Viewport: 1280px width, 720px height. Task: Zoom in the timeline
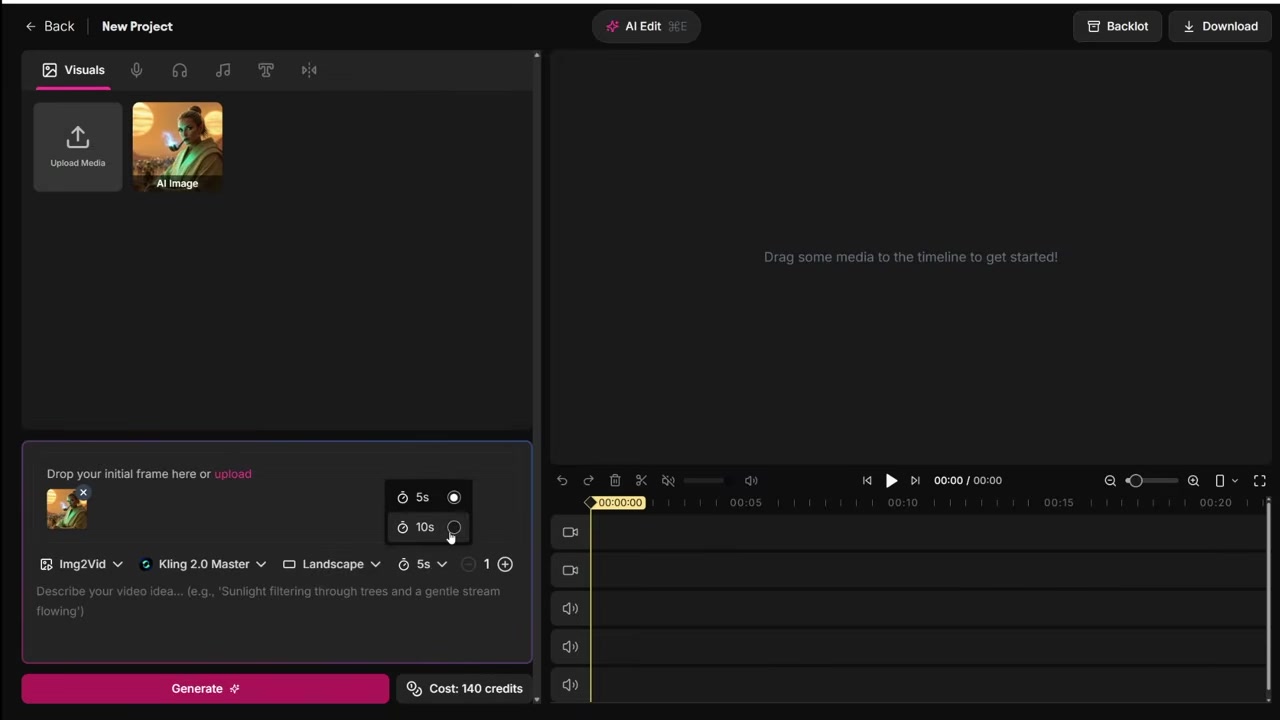pos(1193,481)
